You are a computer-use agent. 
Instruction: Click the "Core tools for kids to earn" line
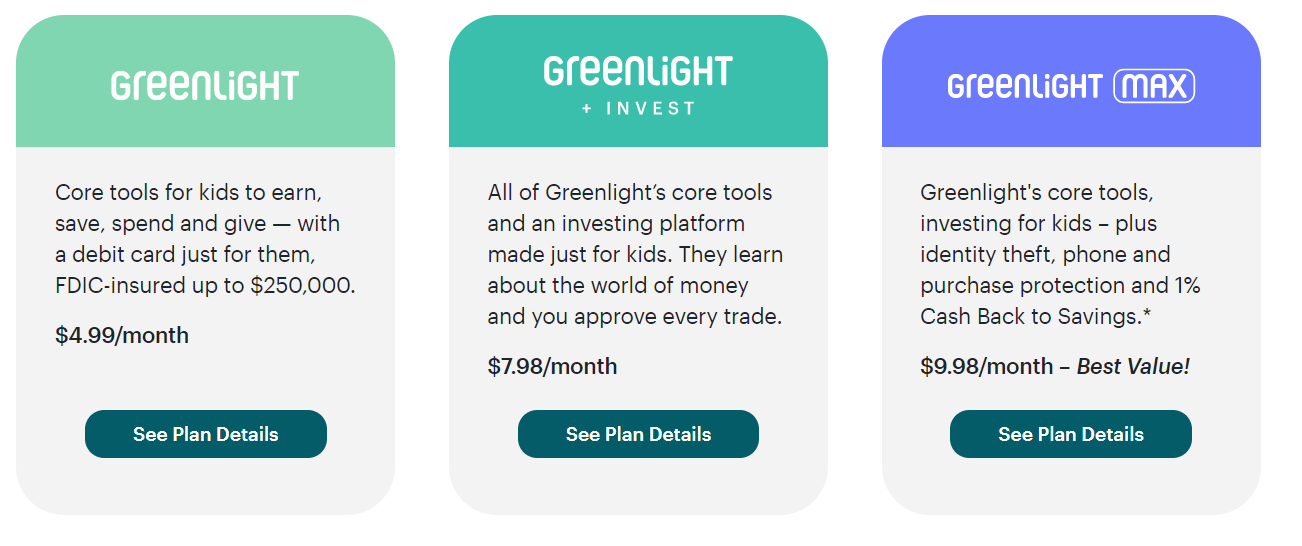189,192
